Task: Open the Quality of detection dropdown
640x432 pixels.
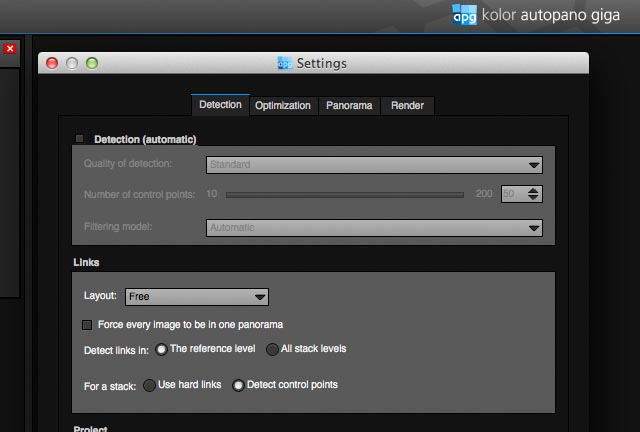Action: [x=374, y=165]
